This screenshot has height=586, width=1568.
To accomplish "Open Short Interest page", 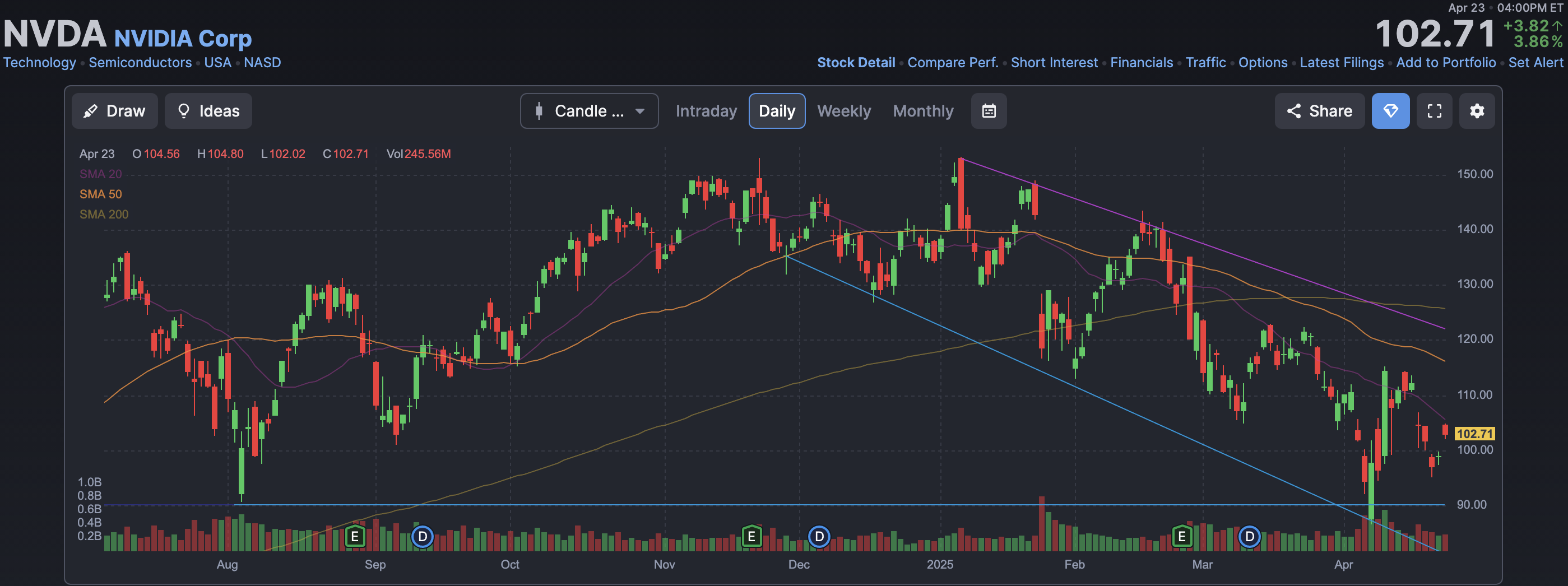I will 1054,63.
